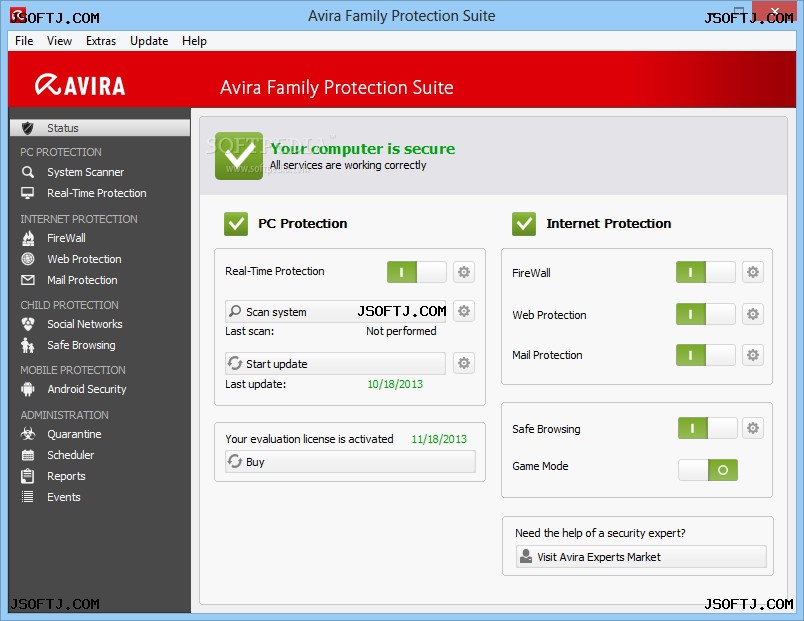Open Safe Browsing settings gear
Viewport: 804px width, 621px height.
[753, 428]
